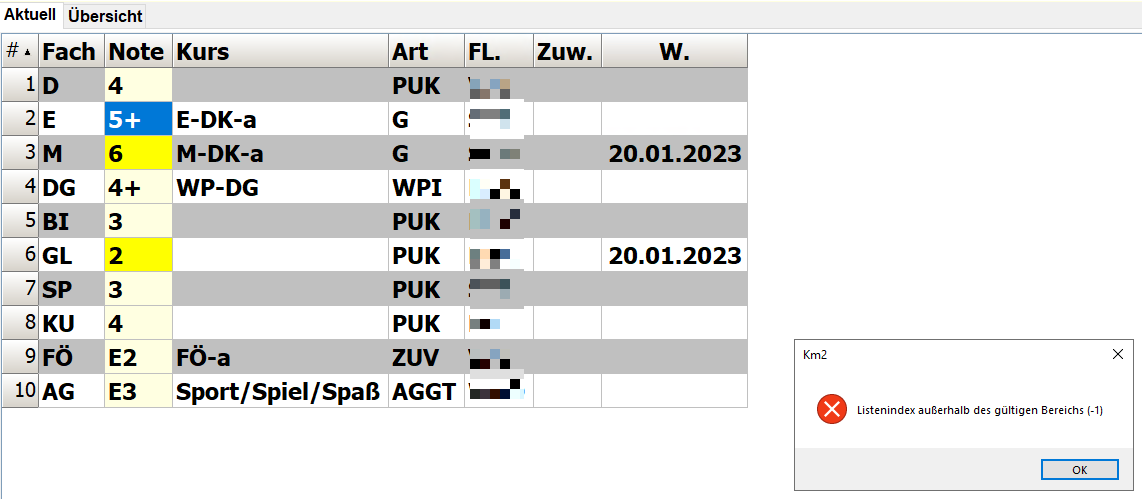Select the 20.01.2023 date in row 3
The height and width of the screenshot is (499, 1142).
point(674,154)
